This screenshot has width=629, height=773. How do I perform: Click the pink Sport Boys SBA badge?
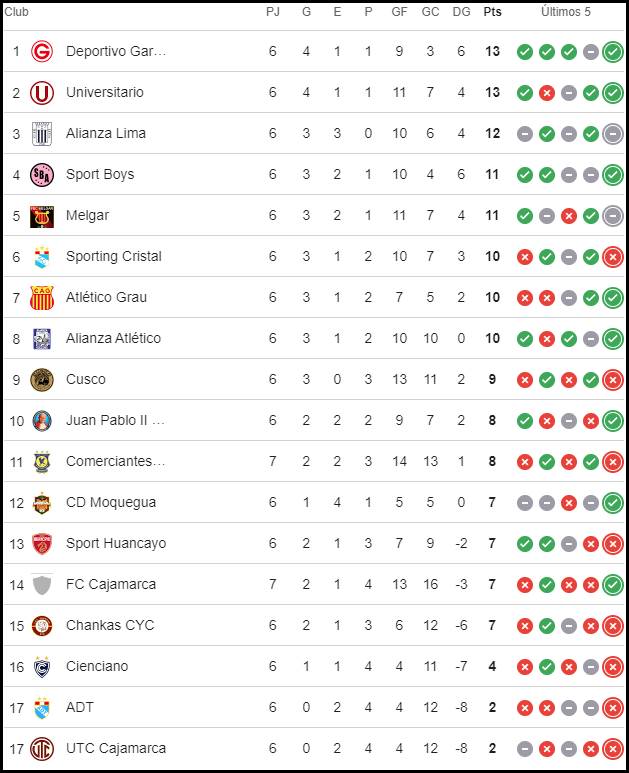[x=42, y=175]
